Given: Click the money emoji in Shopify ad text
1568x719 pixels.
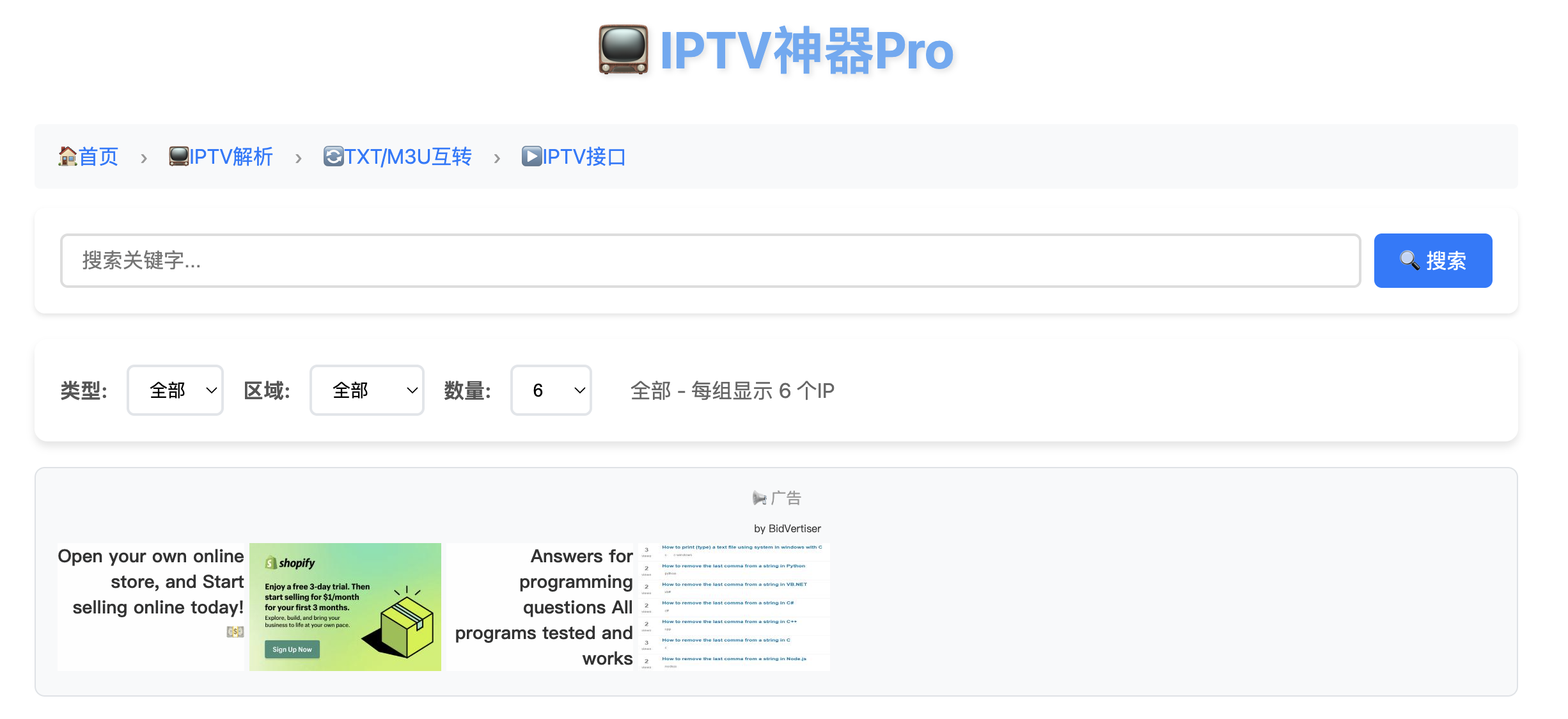Looking at the screenshot, I should tap(235, 632).
